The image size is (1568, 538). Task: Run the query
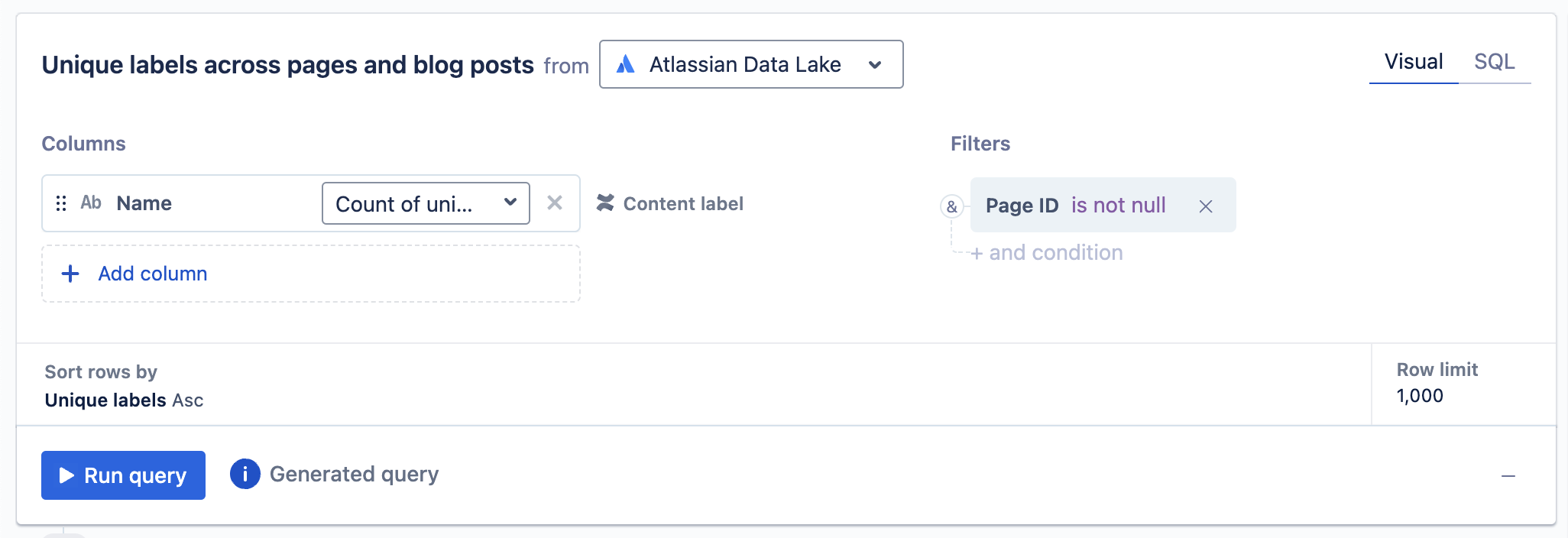tap(123, 475)
